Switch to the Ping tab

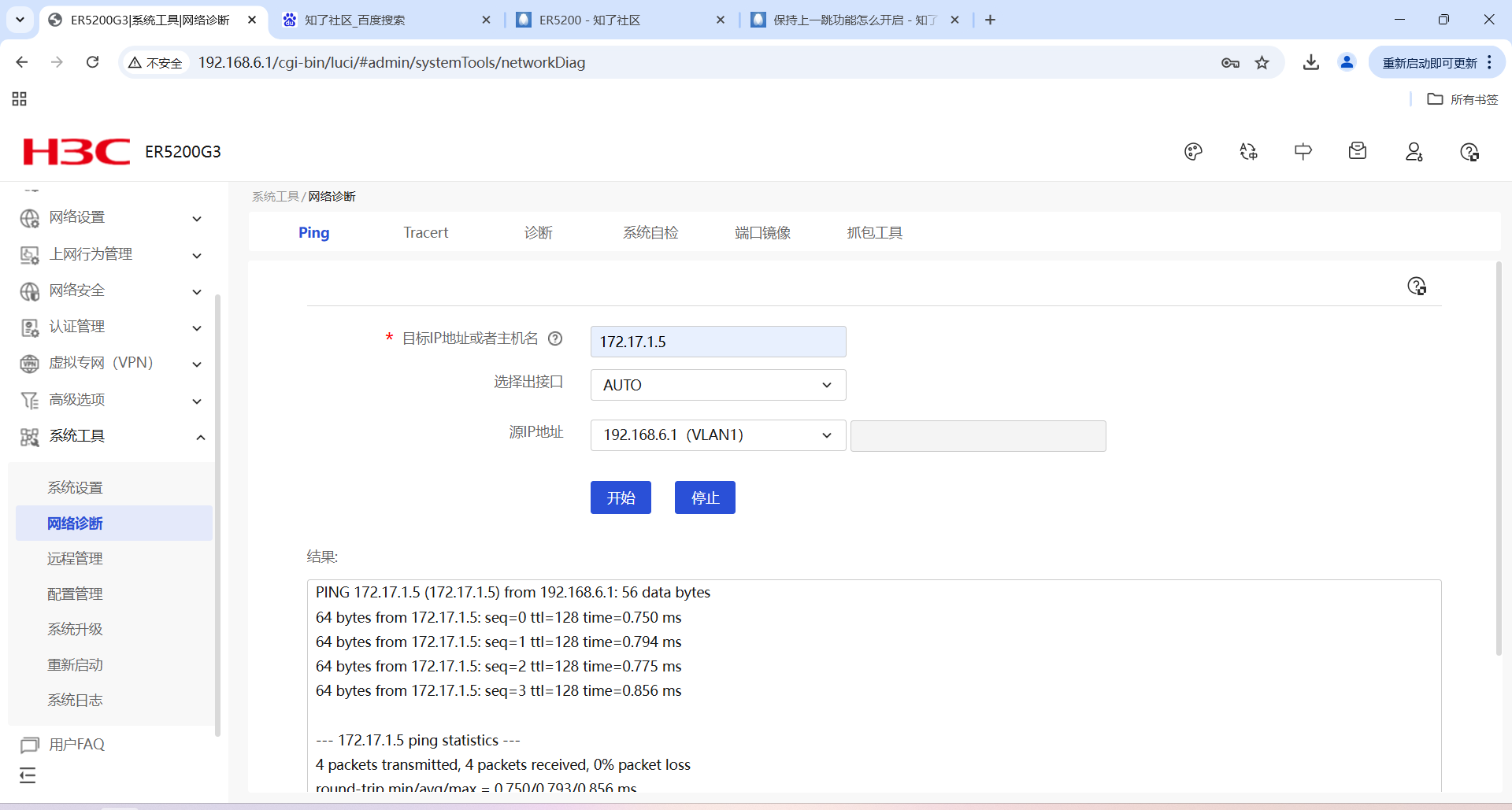[x=313, y=233]
